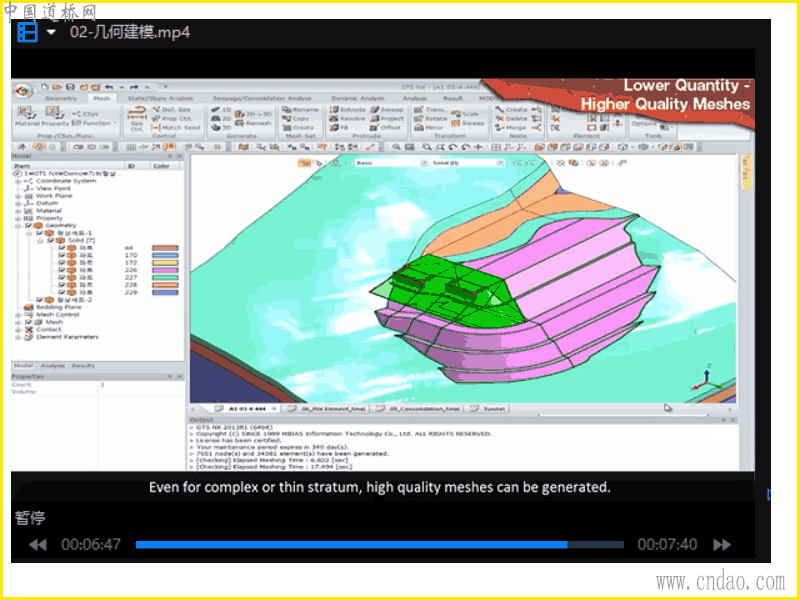This screenshot has width=800, height=600.
Task: Click Scale in the Transform group
Action: (465, 114)
